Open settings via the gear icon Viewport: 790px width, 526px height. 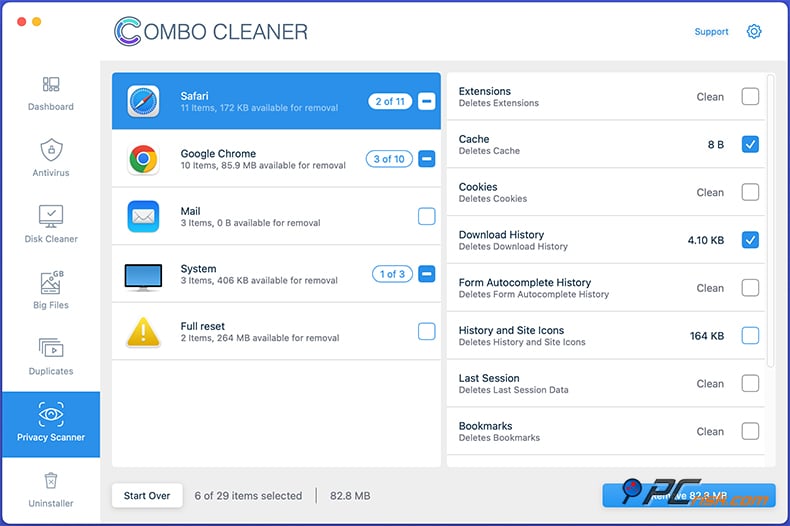pyautogui.click(x=754, y=31)
